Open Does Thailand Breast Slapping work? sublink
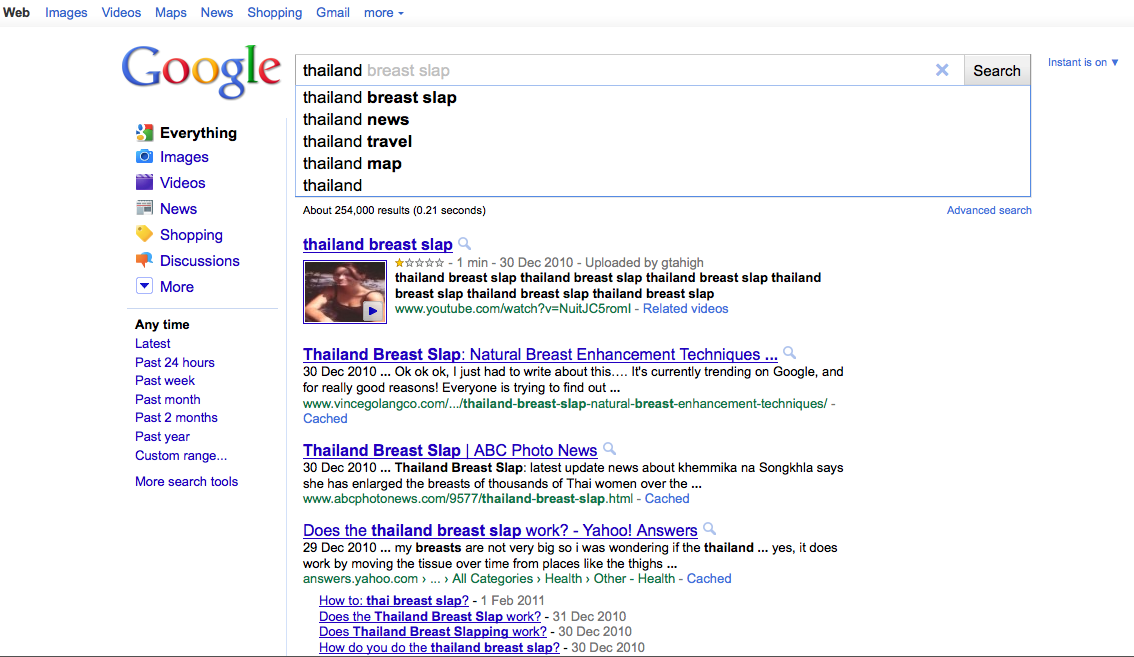Screen dimensions: 1134x657 [432, 632]
